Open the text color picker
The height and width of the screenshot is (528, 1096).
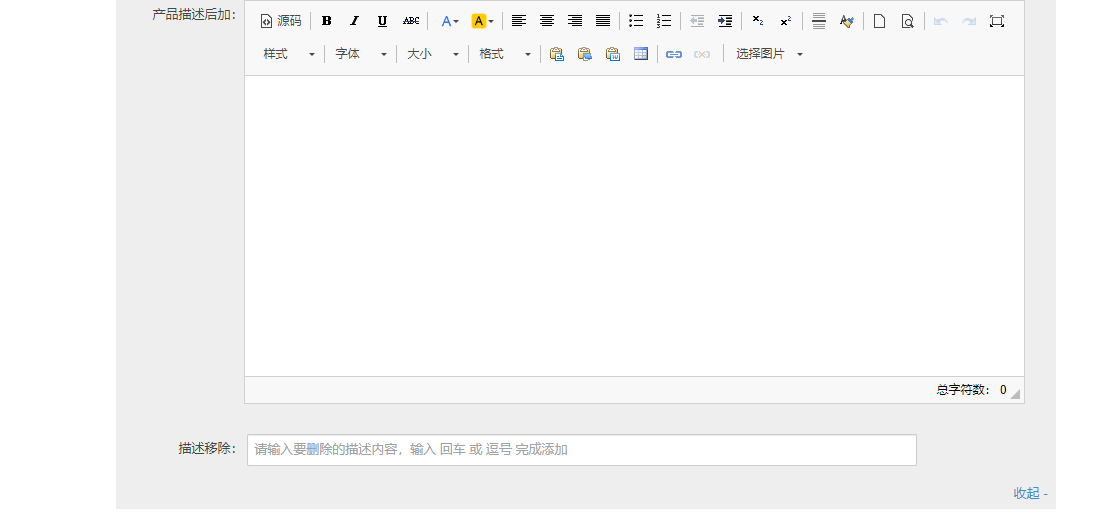pos(450,21)
